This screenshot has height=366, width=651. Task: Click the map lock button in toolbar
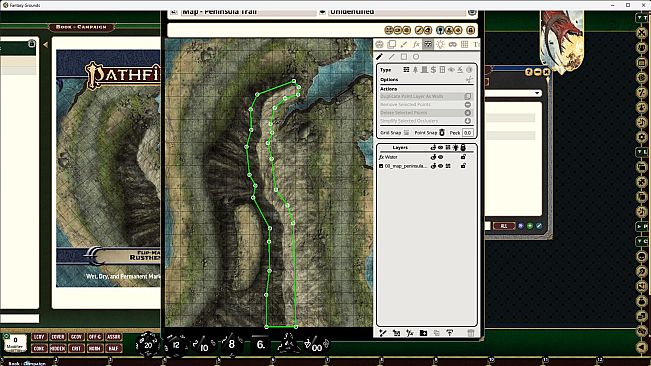470,30
